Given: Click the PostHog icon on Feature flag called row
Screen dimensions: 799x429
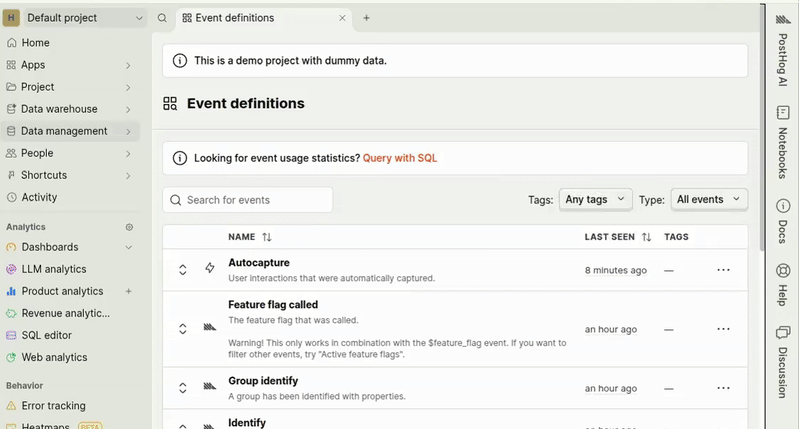Looking at the screenshot, I should pos(209,327).
